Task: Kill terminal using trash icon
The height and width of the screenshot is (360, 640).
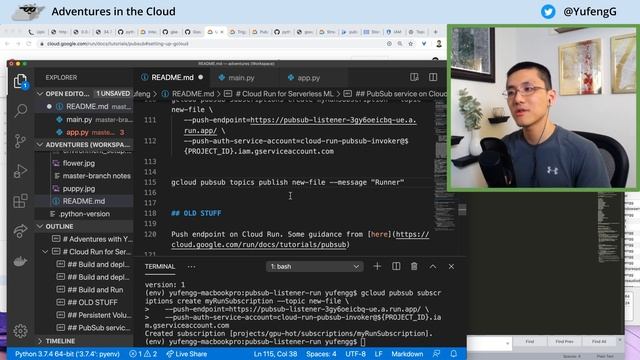Action: pyautogui.click(x=414, y=267)
